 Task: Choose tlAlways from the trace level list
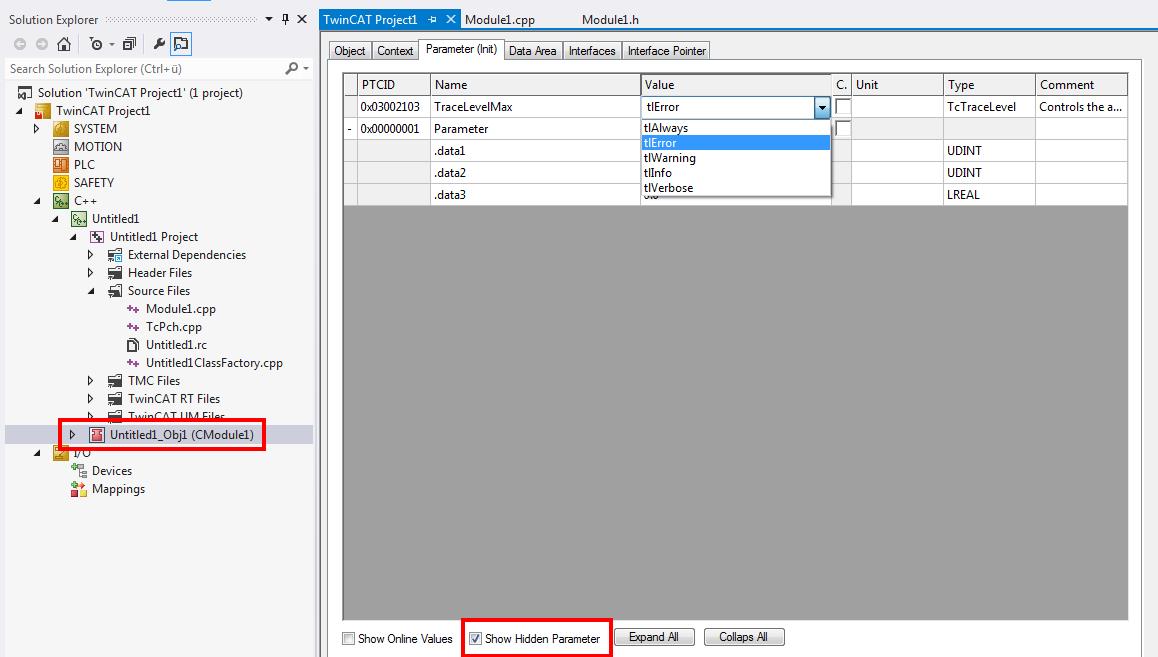[x=736, y=128]
